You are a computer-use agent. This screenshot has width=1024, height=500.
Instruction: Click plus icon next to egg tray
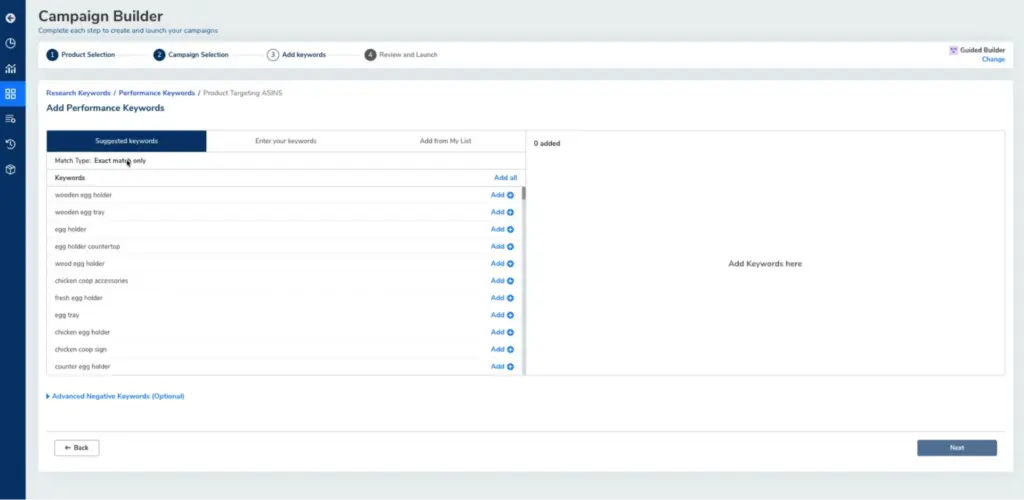[510, 315]
